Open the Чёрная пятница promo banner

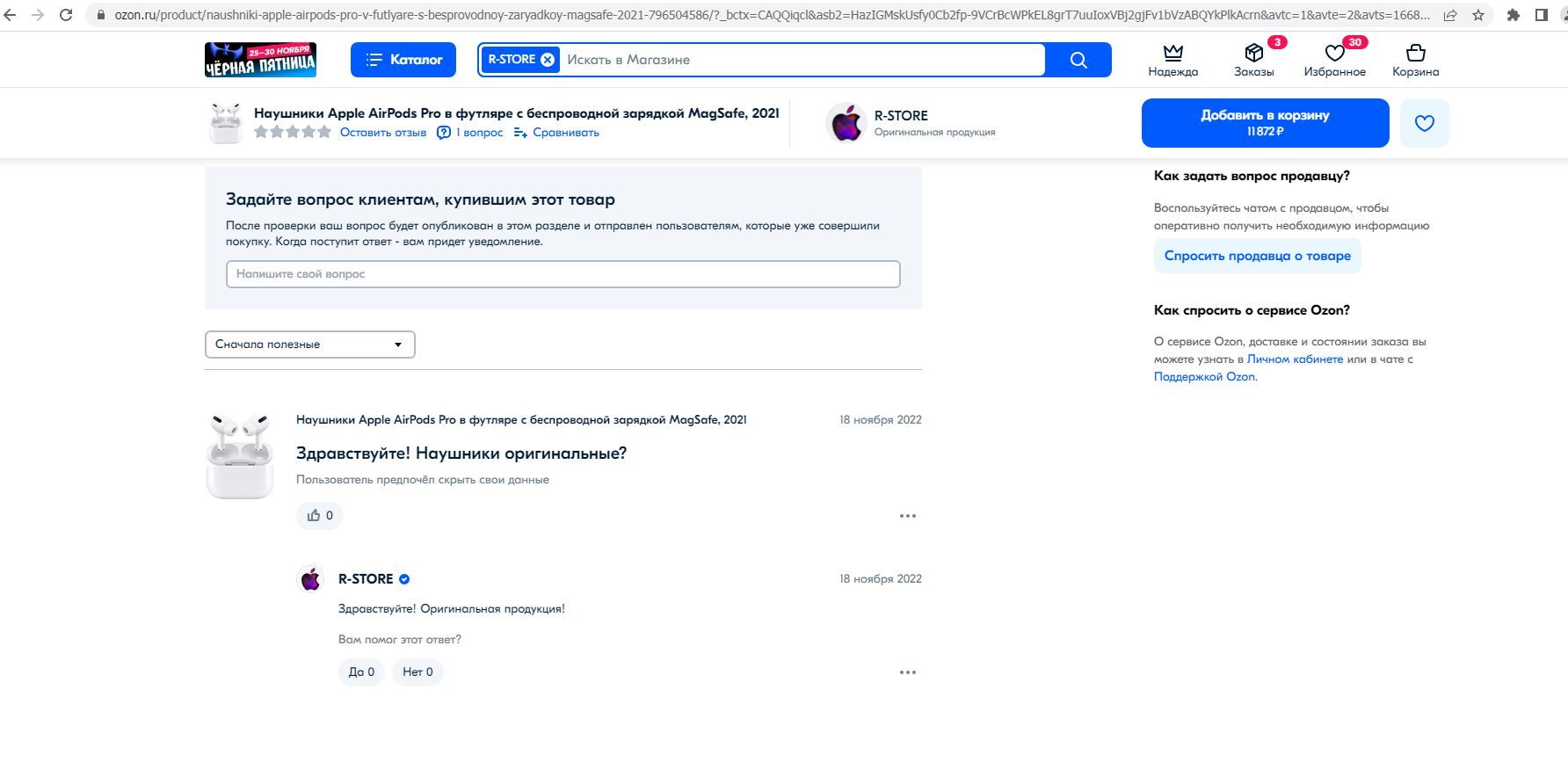coord(260,60)
